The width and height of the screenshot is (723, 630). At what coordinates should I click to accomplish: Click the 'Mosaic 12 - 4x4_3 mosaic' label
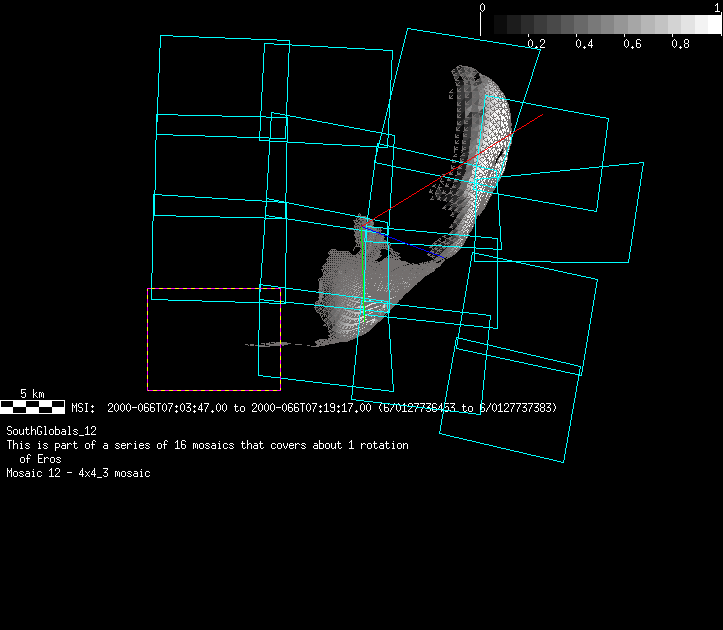pos(78,473)
